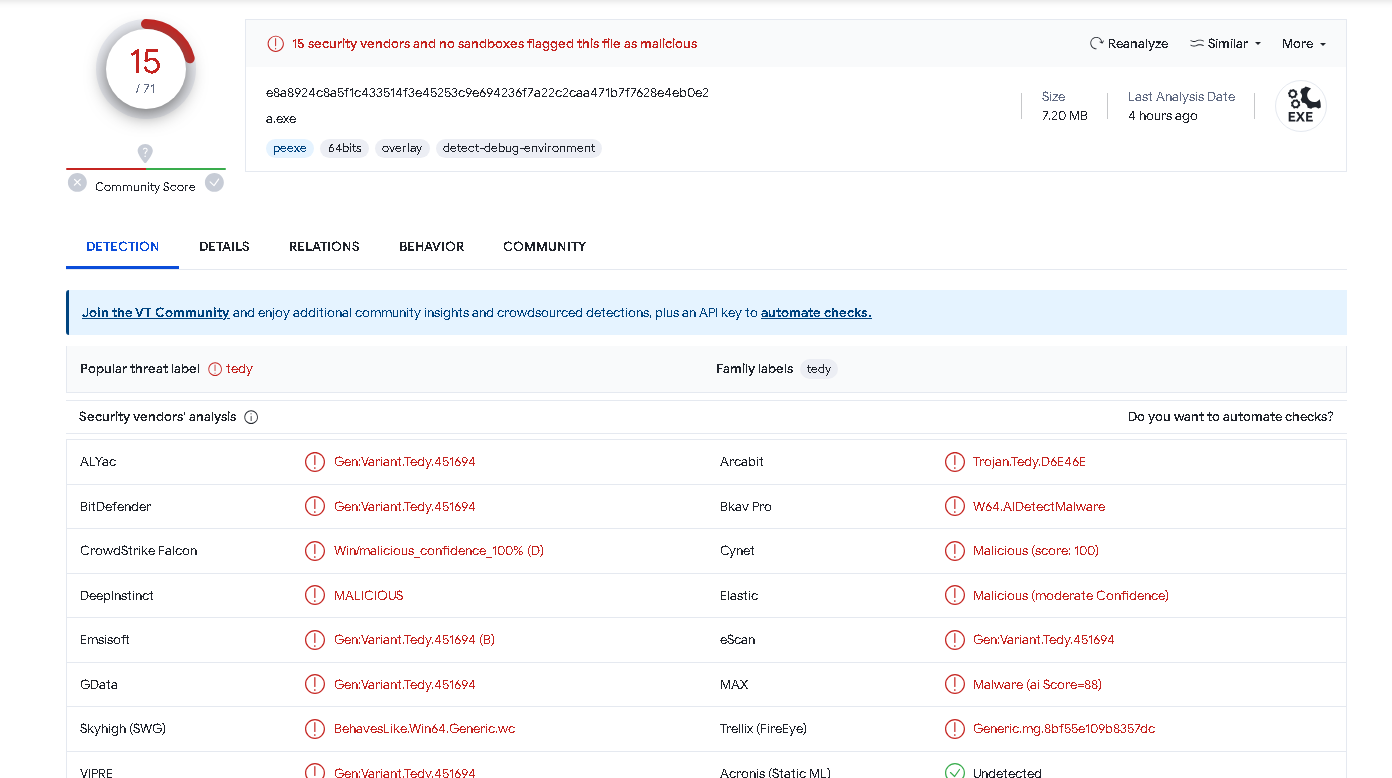1392x778 pixels.
Task: Select the peexe tag
Action: pos(290,148)
